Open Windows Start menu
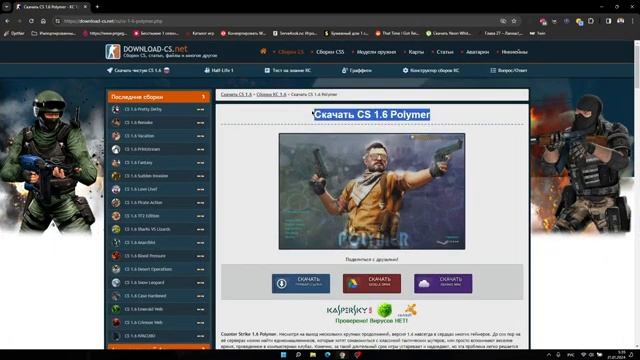 [283, 355]
